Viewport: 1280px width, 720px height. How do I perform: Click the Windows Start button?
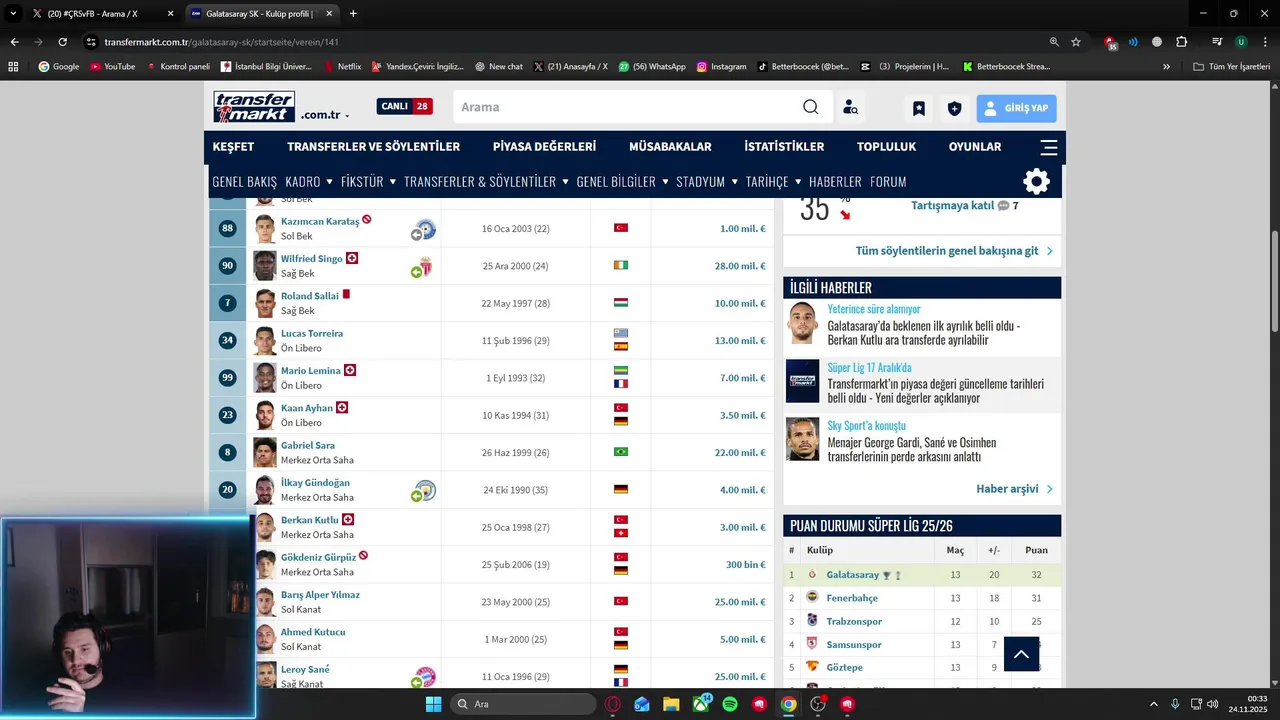tap(433, 704)
